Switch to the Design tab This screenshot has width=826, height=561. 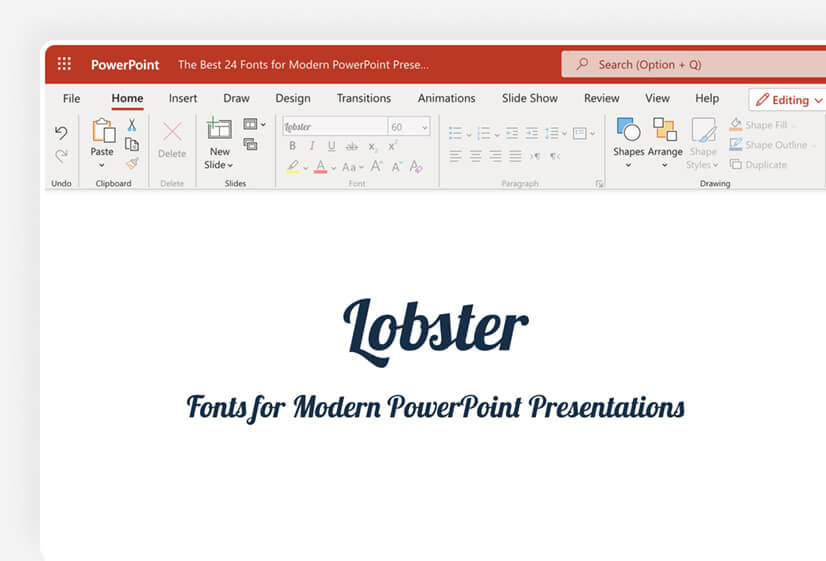(293, 98)
